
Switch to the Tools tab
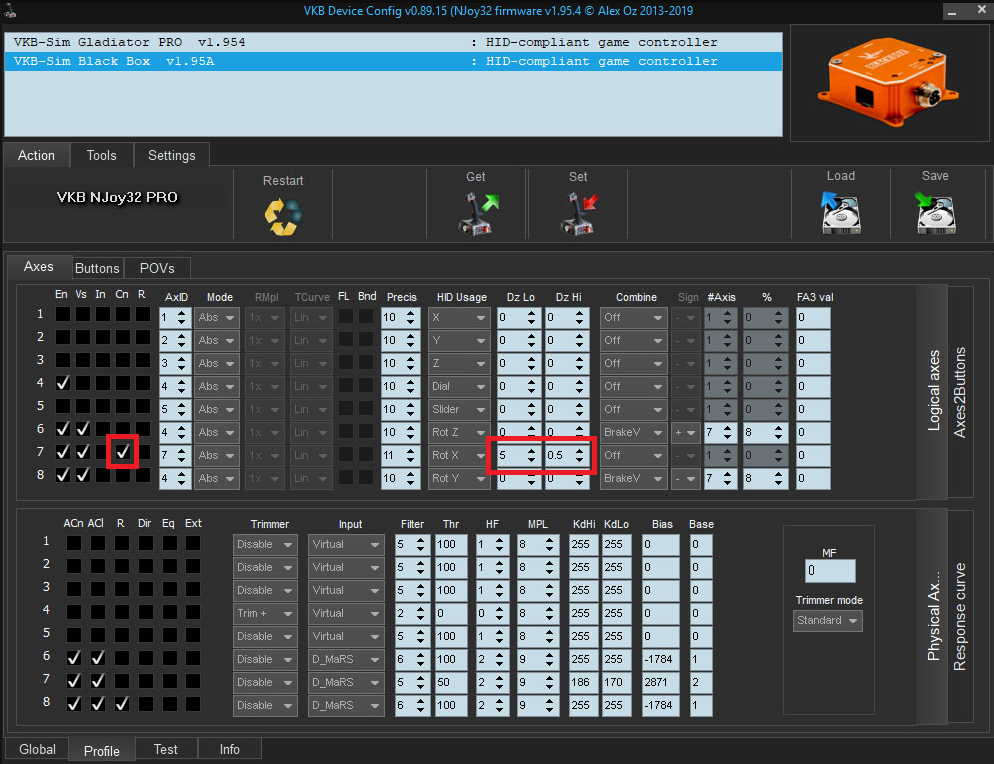point(101,155)
